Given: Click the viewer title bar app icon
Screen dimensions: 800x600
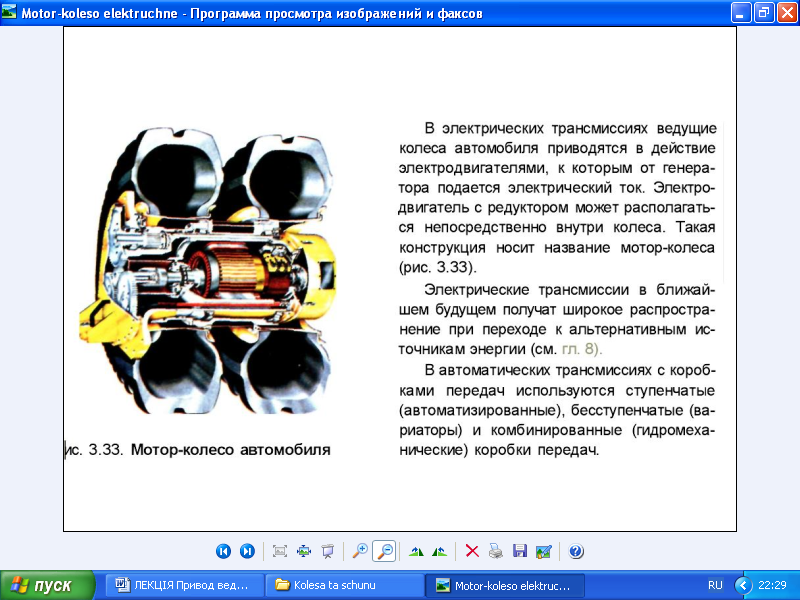Looking at the screenshot, I should click(9, 12).
